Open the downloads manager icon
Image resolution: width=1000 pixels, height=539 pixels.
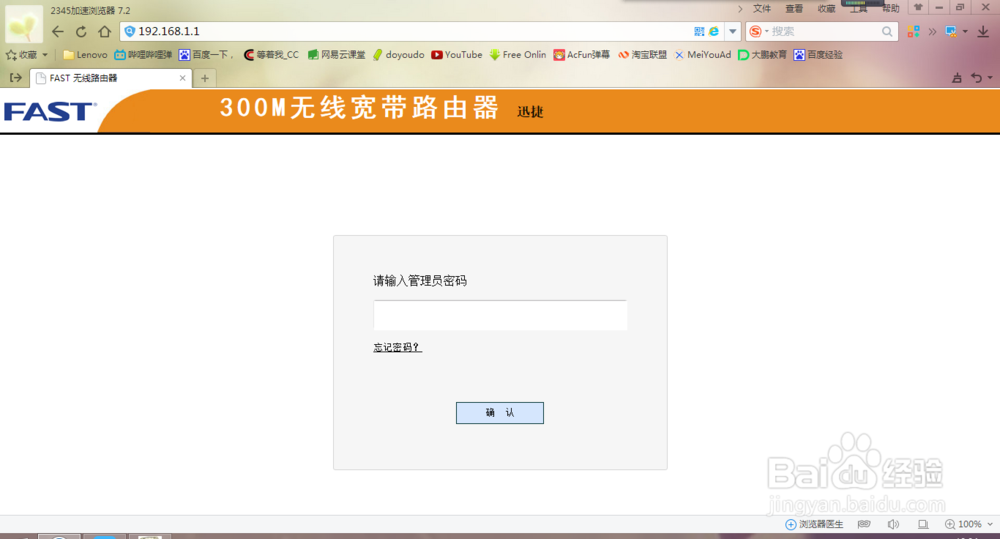click(983, 31)
